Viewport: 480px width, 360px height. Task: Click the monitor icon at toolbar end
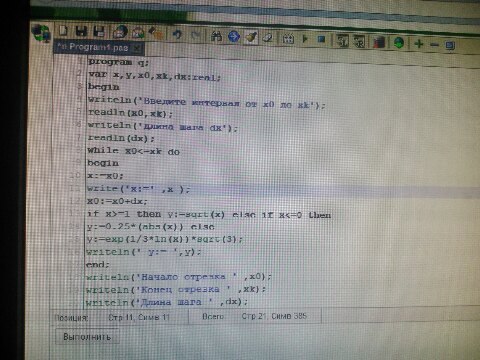450,45
